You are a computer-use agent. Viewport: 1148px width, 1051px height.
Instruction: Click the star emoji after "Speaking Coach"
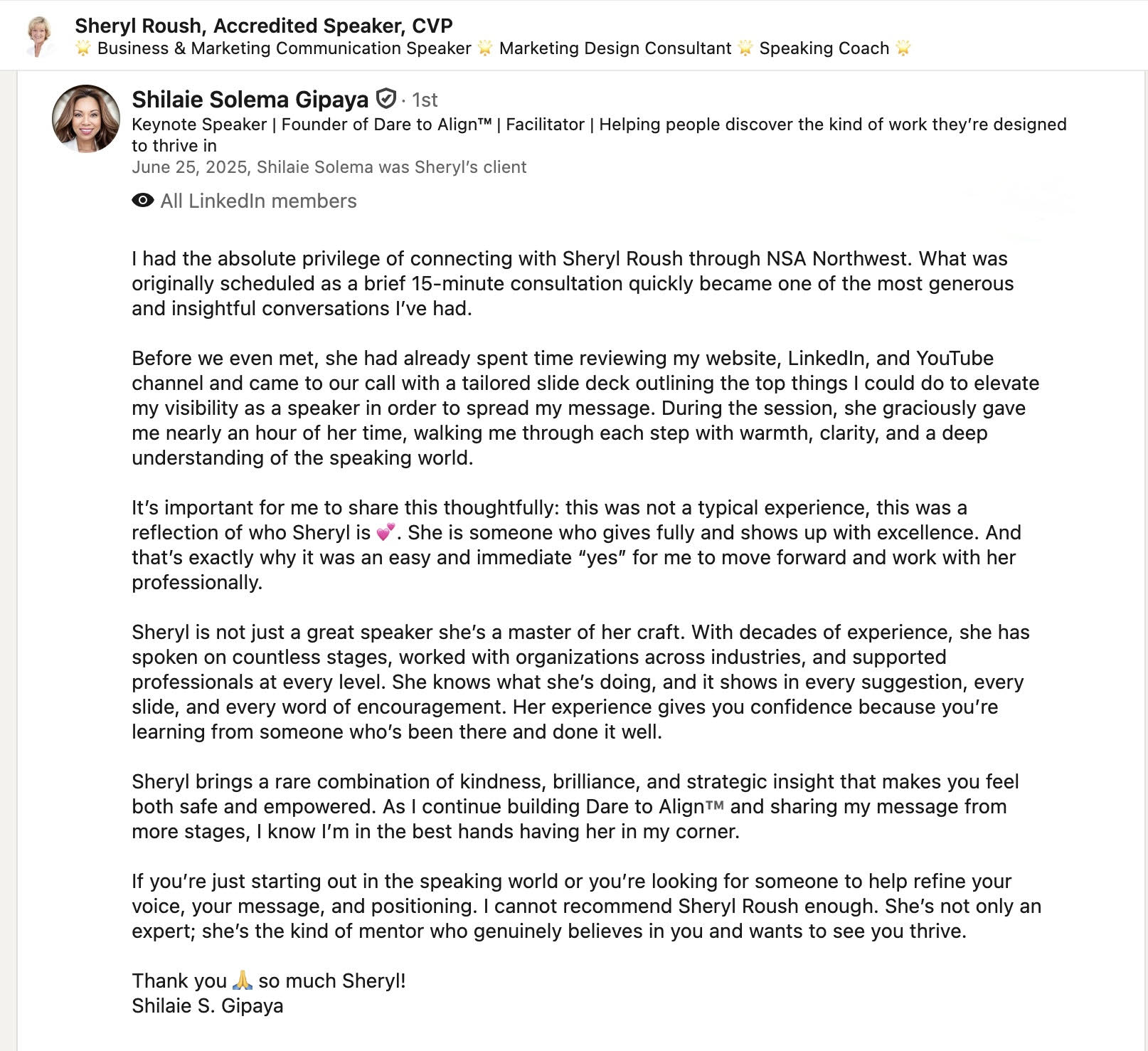(x=903, y=48)
